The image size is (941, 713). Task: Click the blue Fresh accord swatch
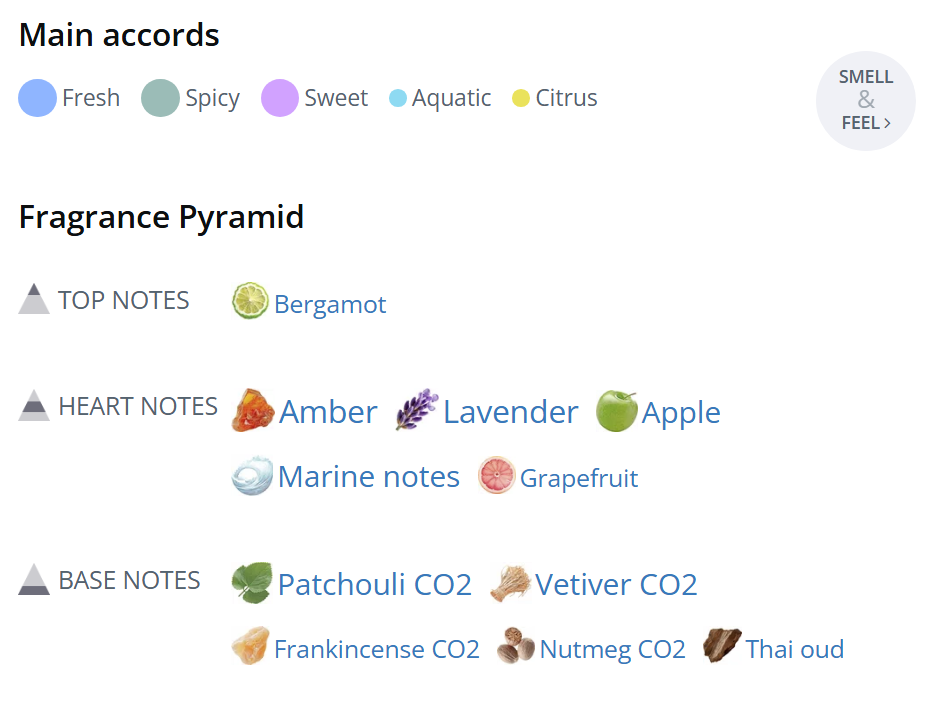[38, 98]
